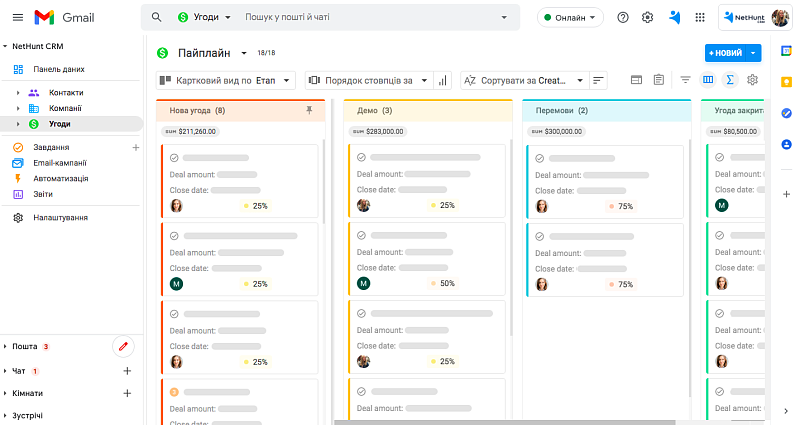The image size is (800, 425).
Task: Click the red compose pencil icon
Action: (124, 346)
